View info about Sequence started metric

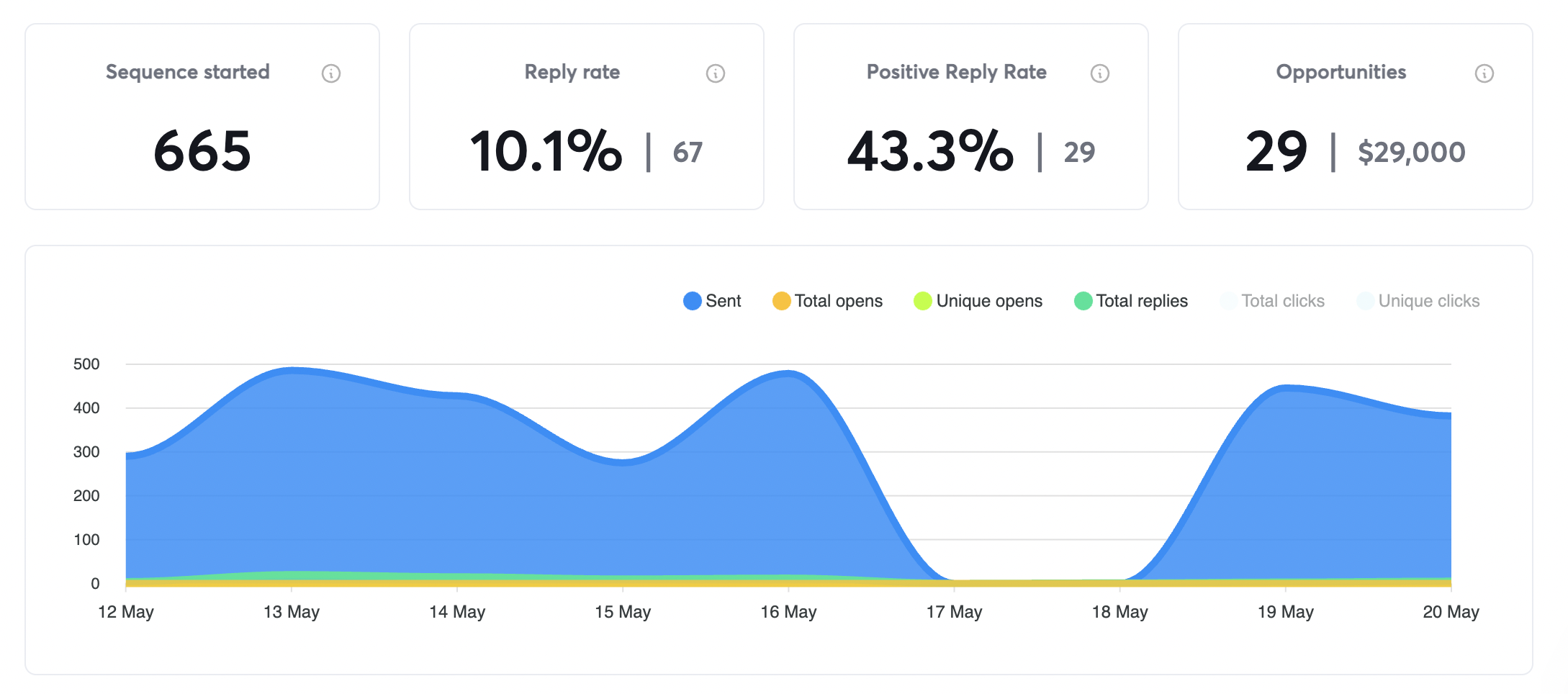pyautogui.click(x=332, y=73)
